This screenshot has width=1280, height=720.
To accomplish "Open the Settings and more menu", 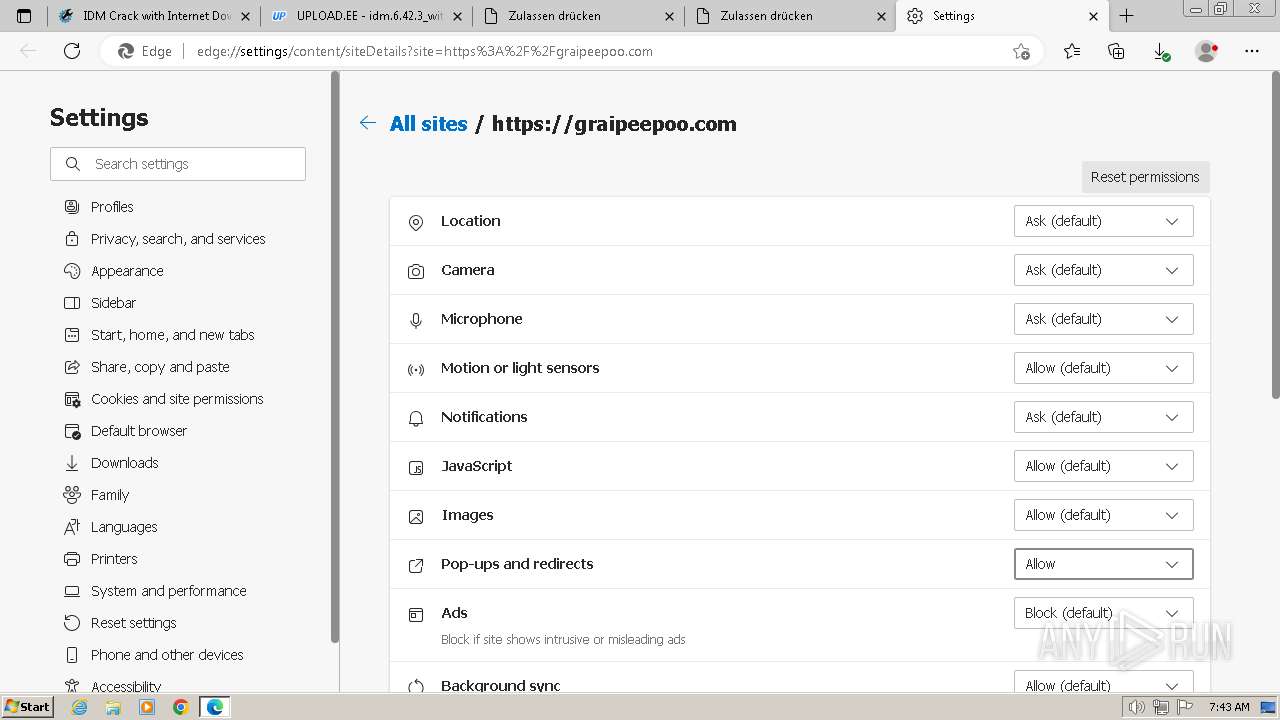I will [1252, 51].
